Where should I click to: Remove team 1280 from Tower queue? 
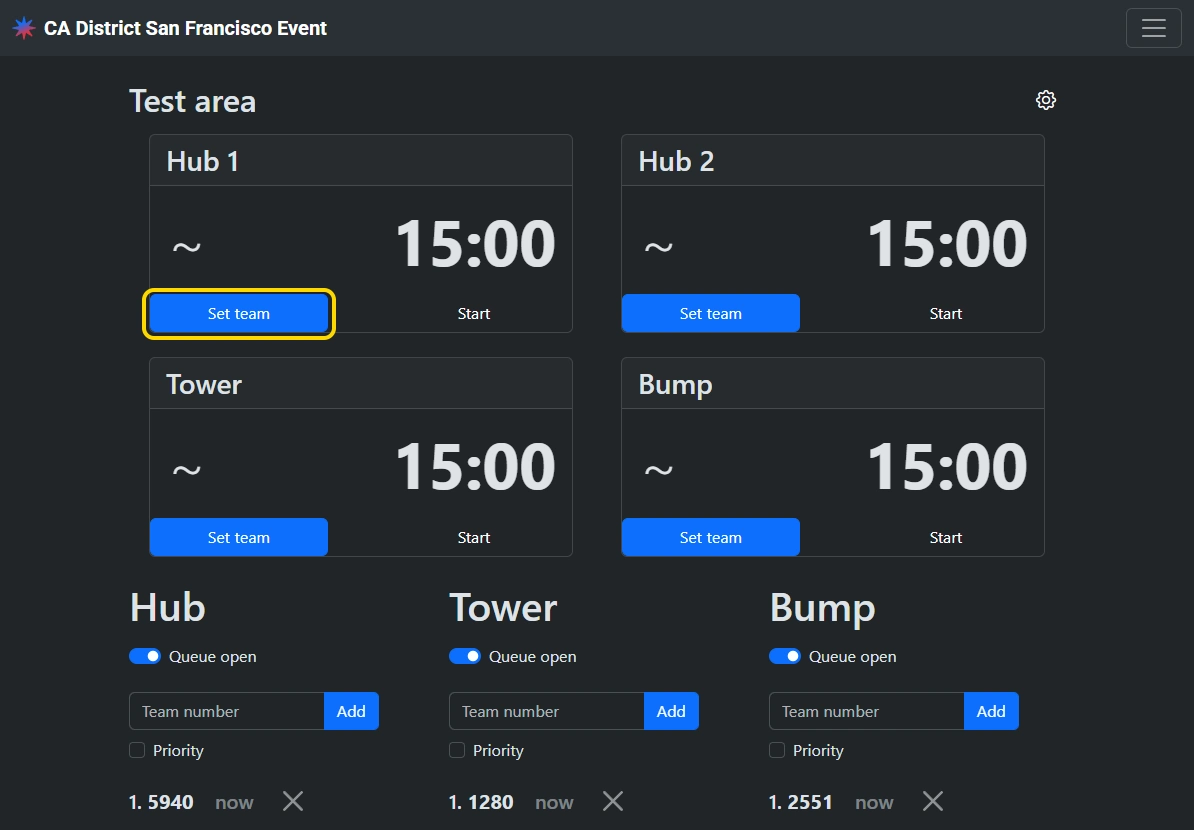click(613, 801)
